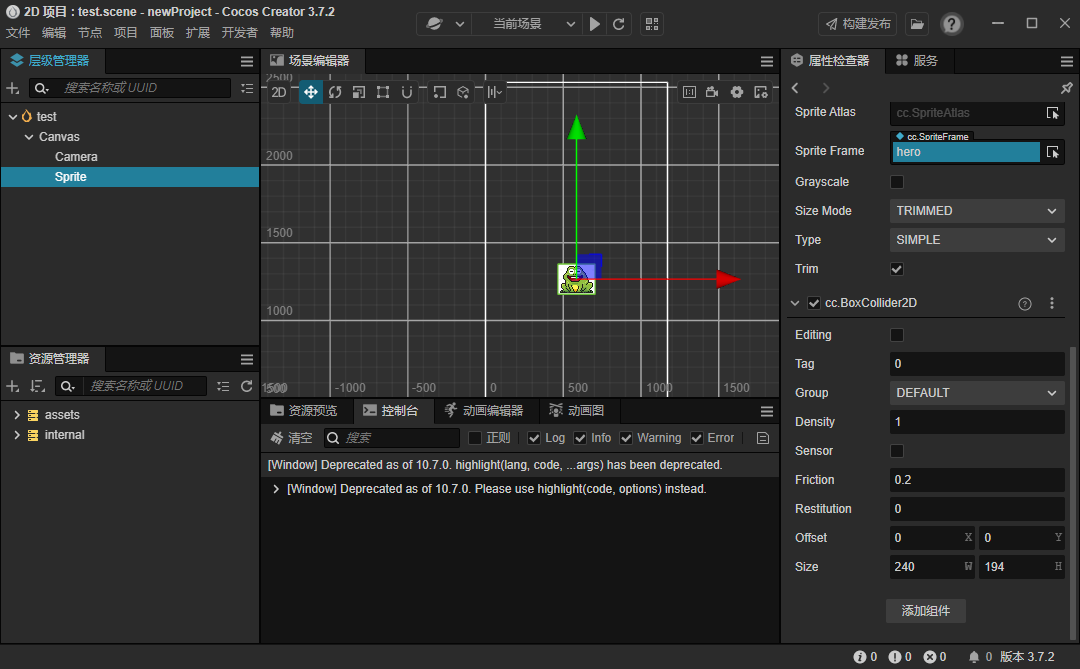Open the hierarchy panel hamburger menu

(247, 61)
